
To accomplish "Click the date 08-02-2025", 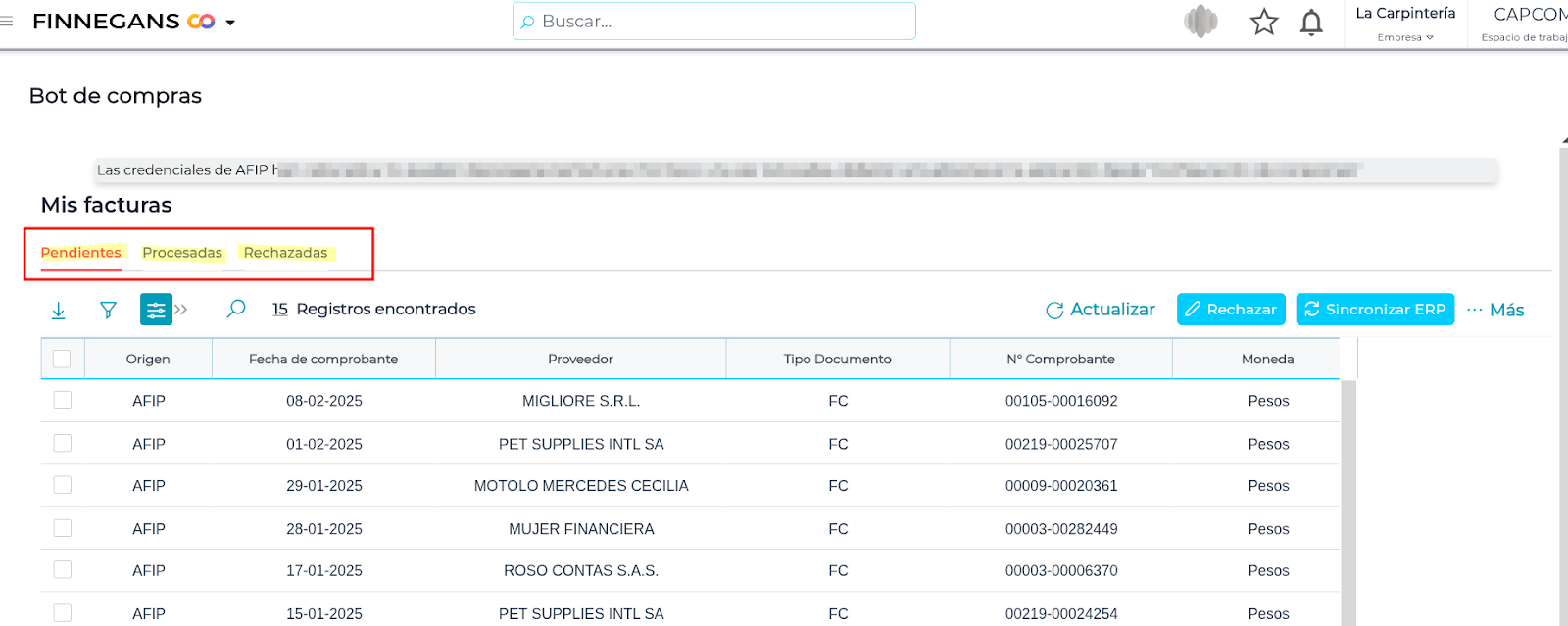I will [x=324, y=401].
